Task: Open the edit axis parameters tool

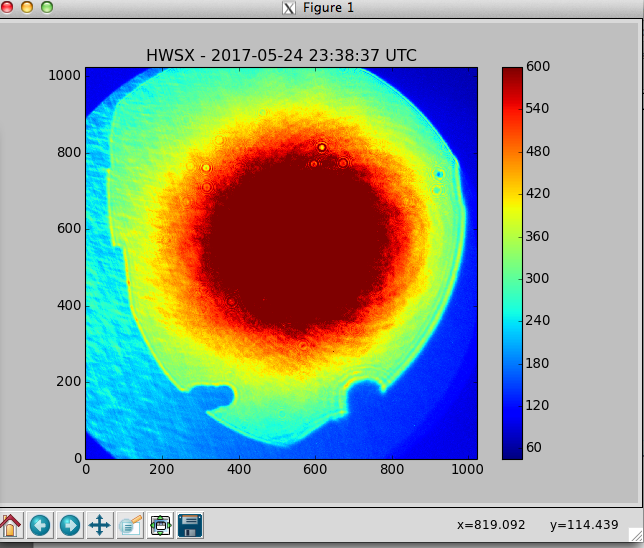Action: coord(130,525)
